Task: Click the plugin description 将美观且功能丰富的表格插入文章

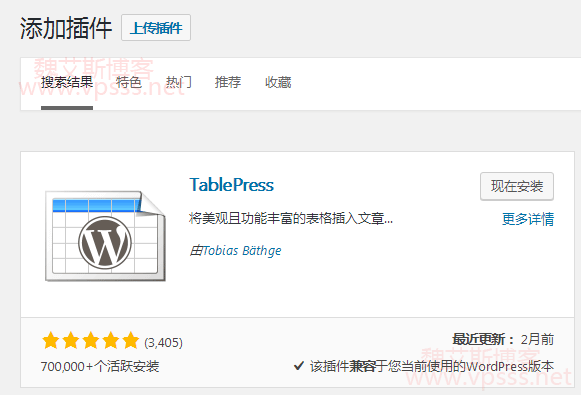Action: pyautogui.click(x=291, y=218)
